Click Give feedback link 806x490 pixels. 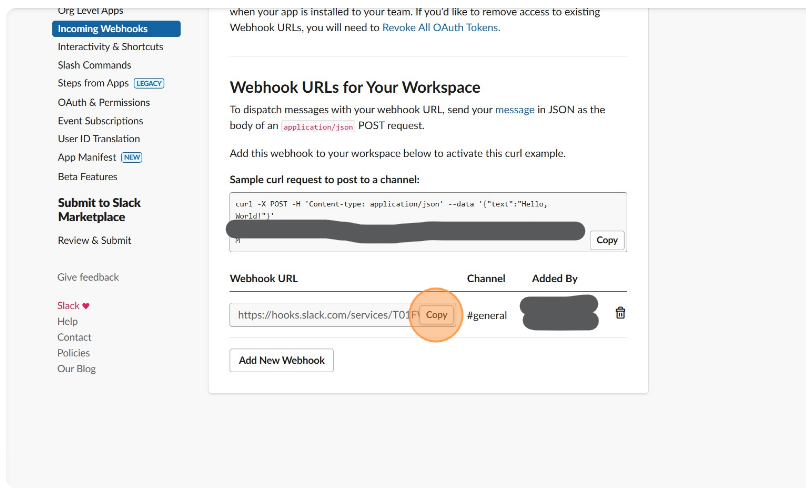(88, 277)
